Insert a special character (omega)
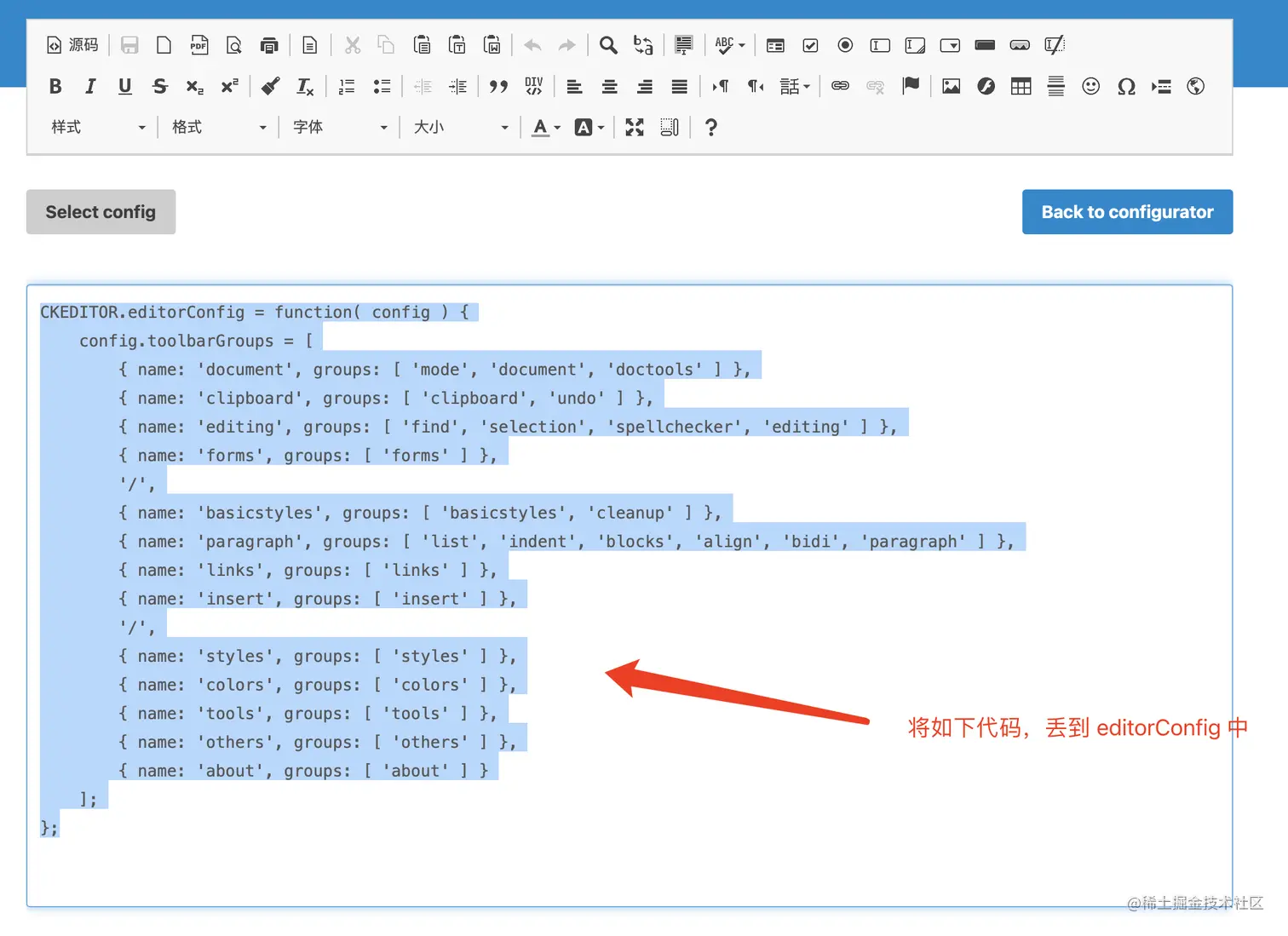Screen dimensions: 1288x936 (x=1126, y=86)
